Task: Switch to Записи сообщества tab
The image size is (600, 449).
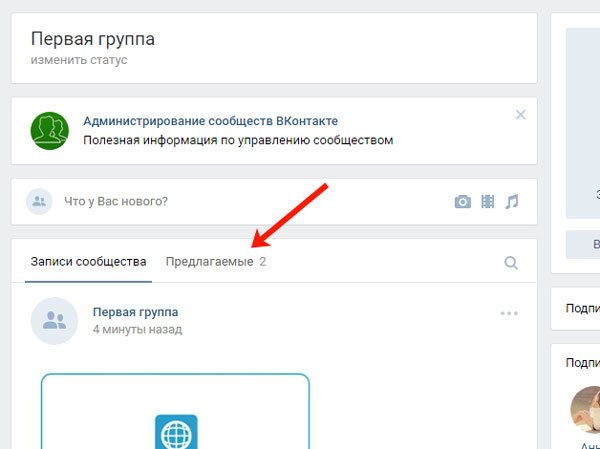Action: (x=88, y=262)
